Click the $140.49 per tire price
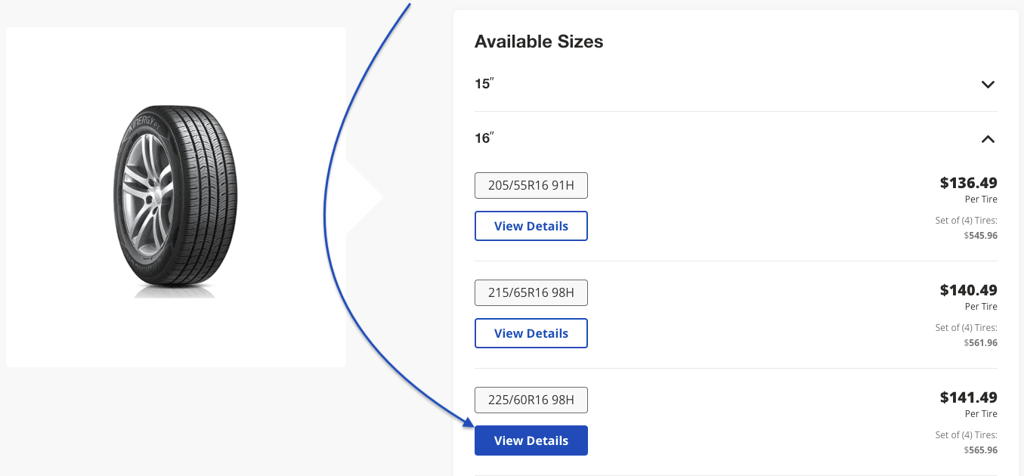Viewport: 1024px width, 476px height. (968, 290)
